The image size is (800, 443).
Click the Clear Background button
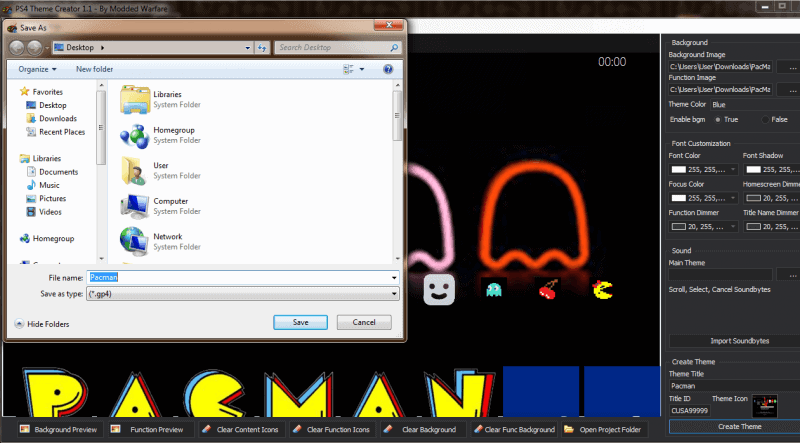pos(423,429)
